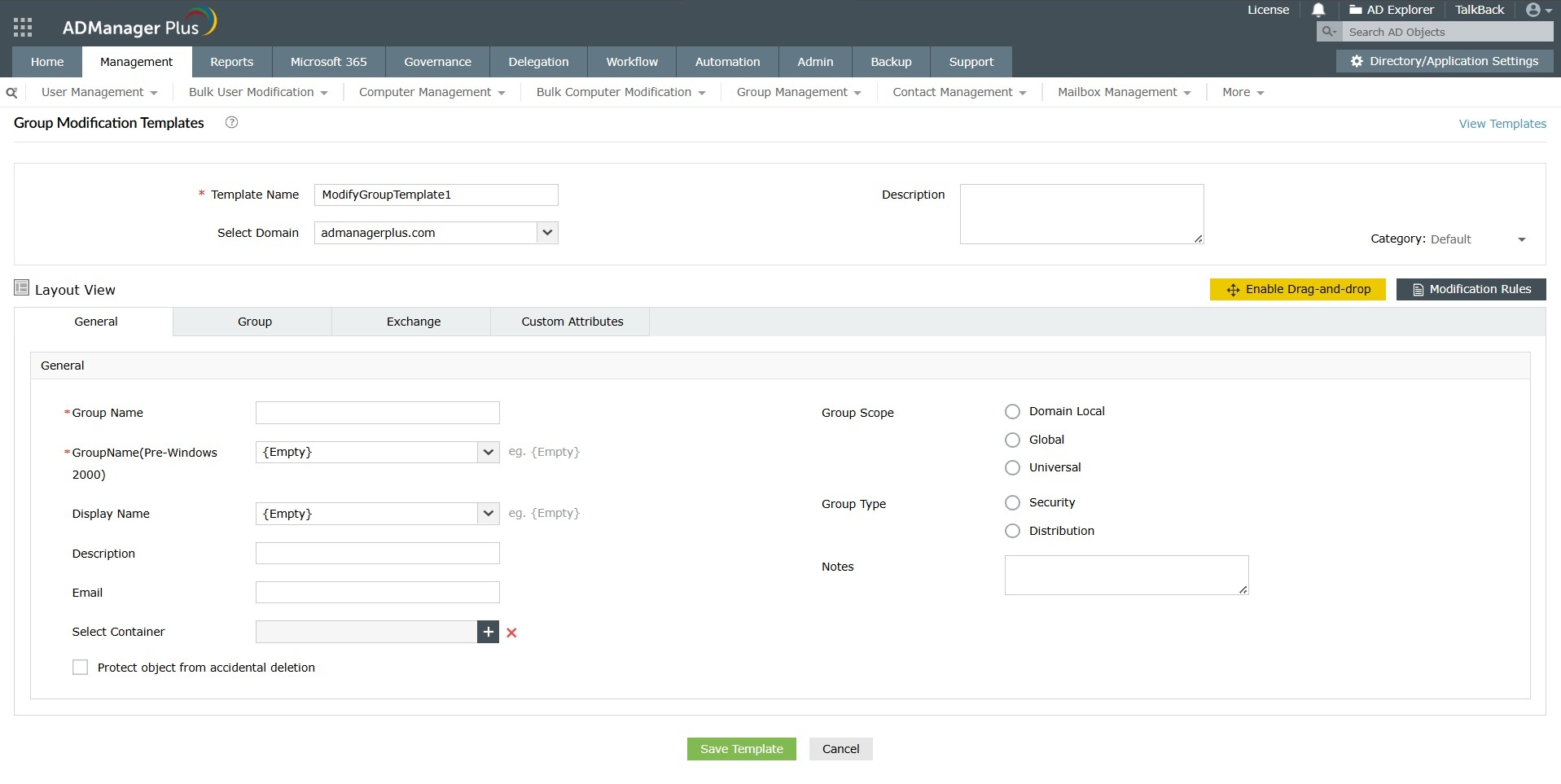Click the help icon beside Group Modification Templates
This screenshot has height=784, width=1561.
tap(230, 122)
